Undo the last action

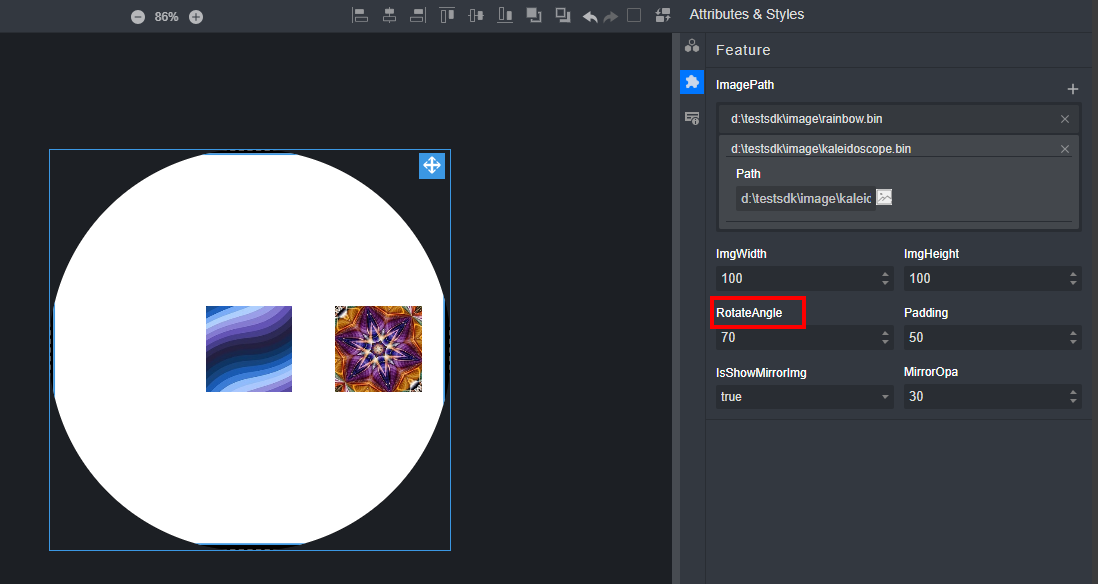point(590,16)
